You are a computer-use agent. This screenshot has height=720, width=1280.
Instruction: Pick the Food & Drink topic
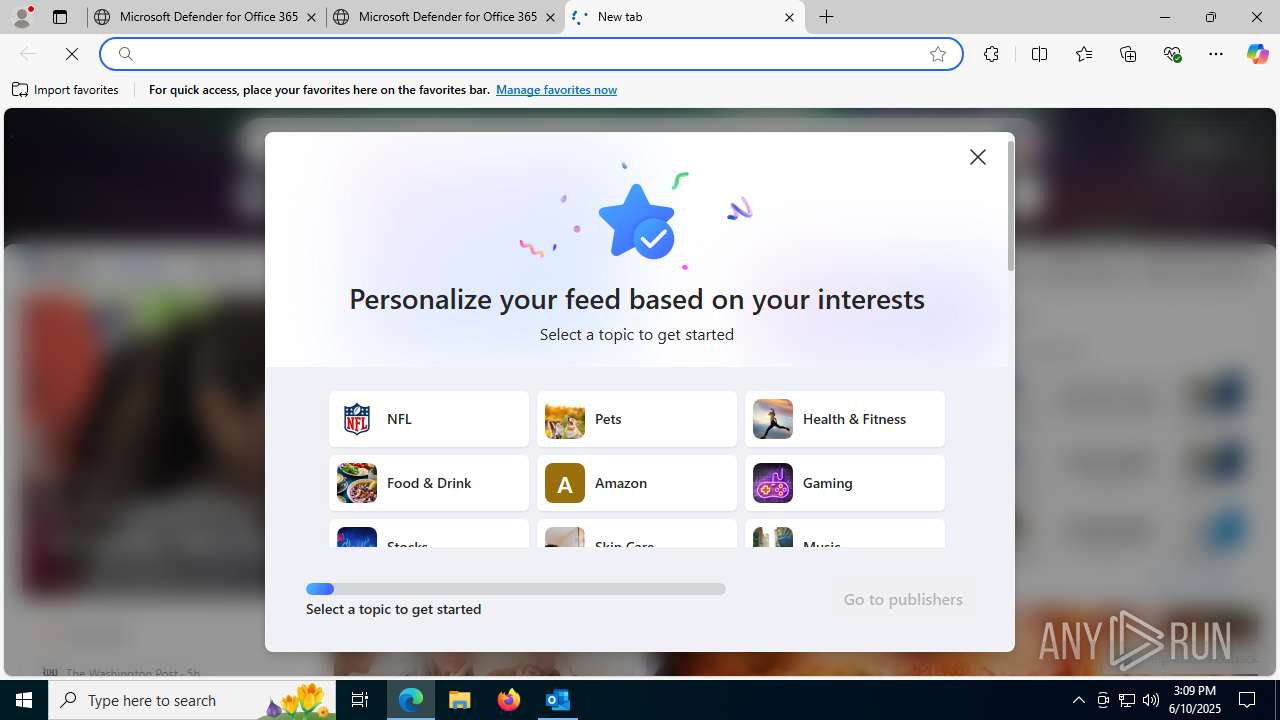point(429,483)
